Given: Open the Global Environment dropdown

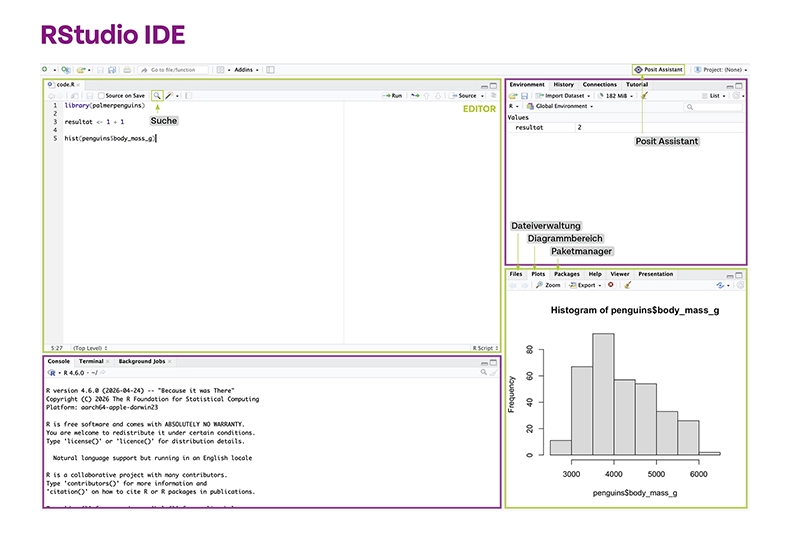Looking at the screenshot, I should (x=560, y=106).
